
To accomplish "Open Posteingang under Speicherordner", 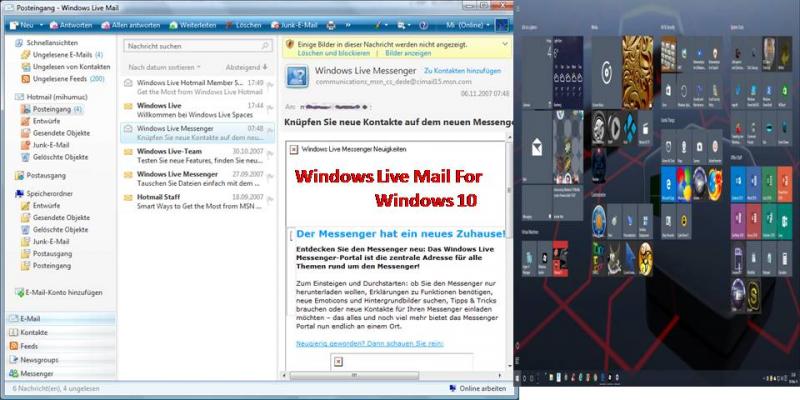I will point(46,266).
